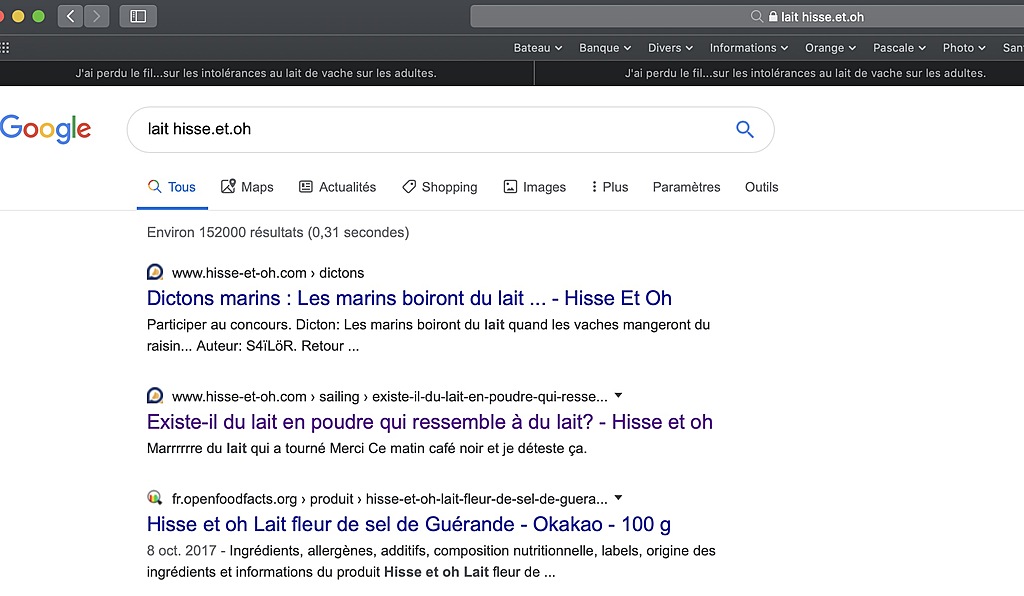Open the dropdown arrow after existe-il-du-lait-en-poudre URL

coord(618,396)
